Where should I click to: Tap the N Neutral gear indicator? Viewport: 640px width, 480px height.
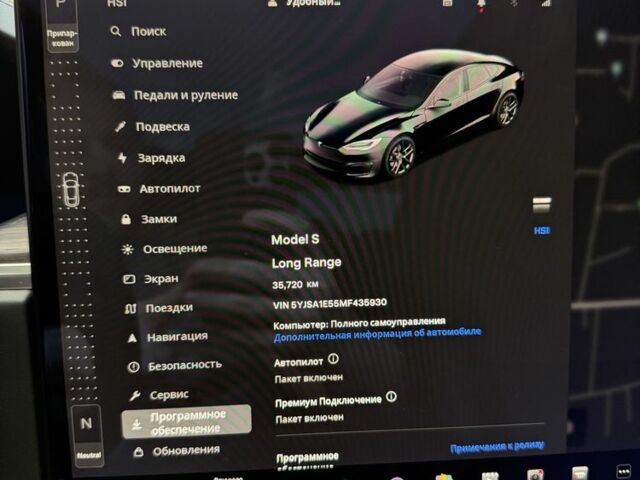coord(87,435)
